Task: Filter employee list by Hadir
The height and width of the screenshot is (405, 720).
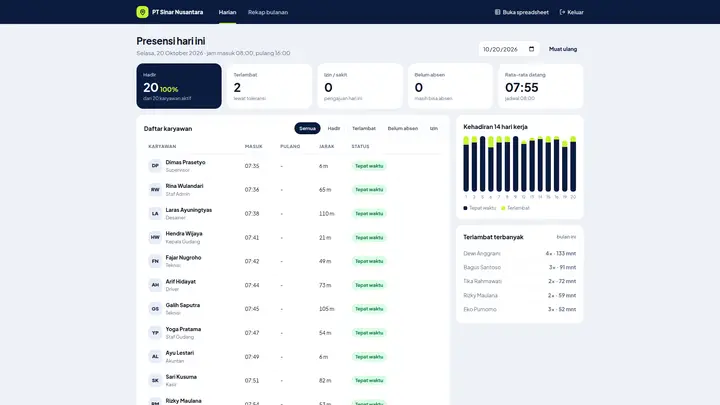Action: pos(334,129)
